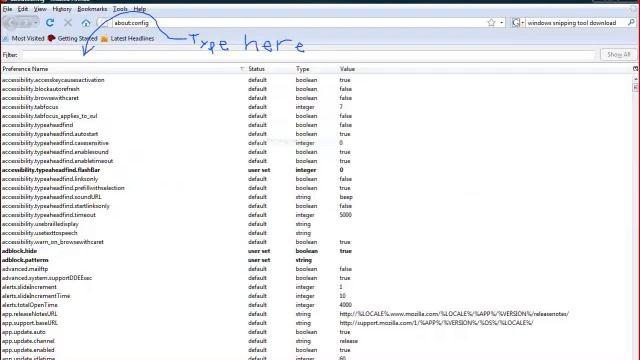Viewport: 640px width, 360px height.
Task: Click the Reload page icon
Action: click(x=50, y=23)
